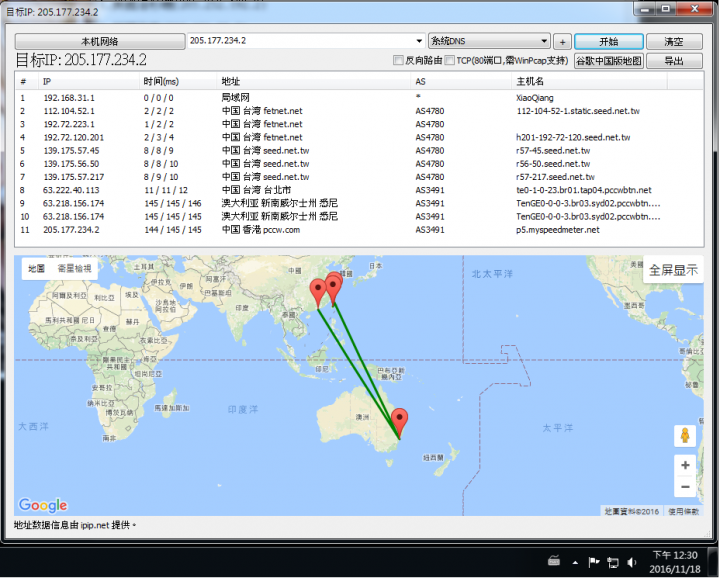720x578 pixels.
Task: Minimize the traceroute window
Action: pos(645,9)
